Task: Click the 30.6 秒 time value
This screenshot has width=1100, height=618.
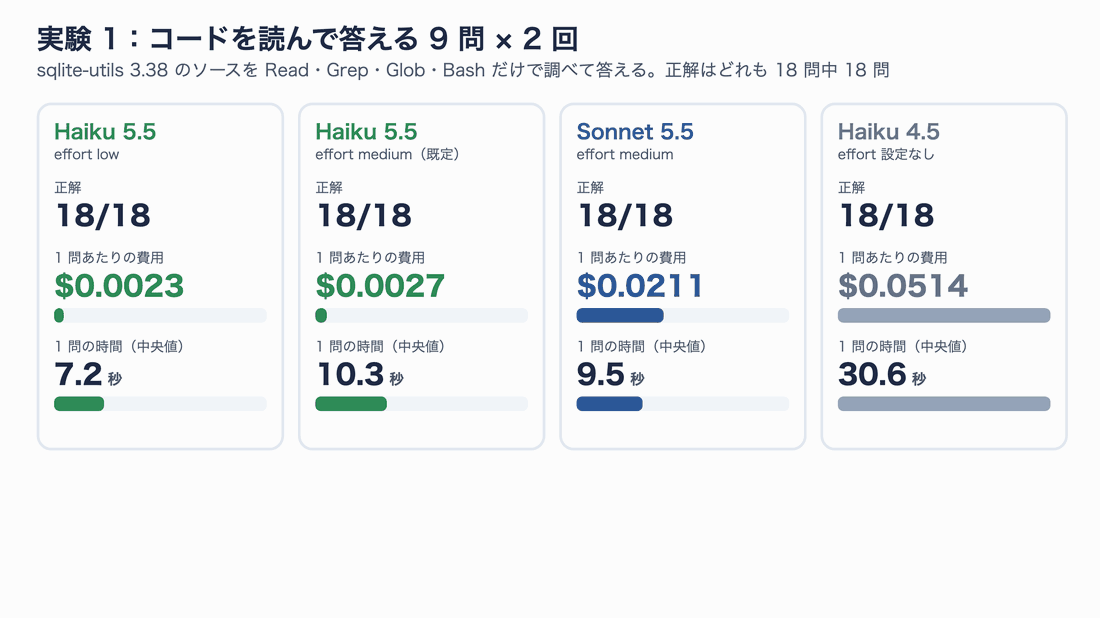Action: tap(882, 375)
